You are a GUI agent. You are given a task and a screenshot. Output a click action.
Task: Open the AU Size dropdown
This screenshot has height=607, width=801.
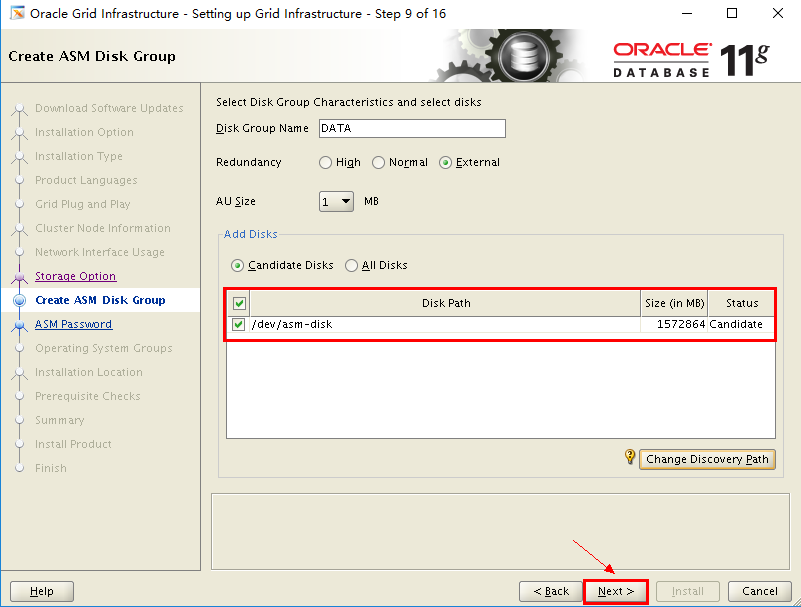(336, 201)
